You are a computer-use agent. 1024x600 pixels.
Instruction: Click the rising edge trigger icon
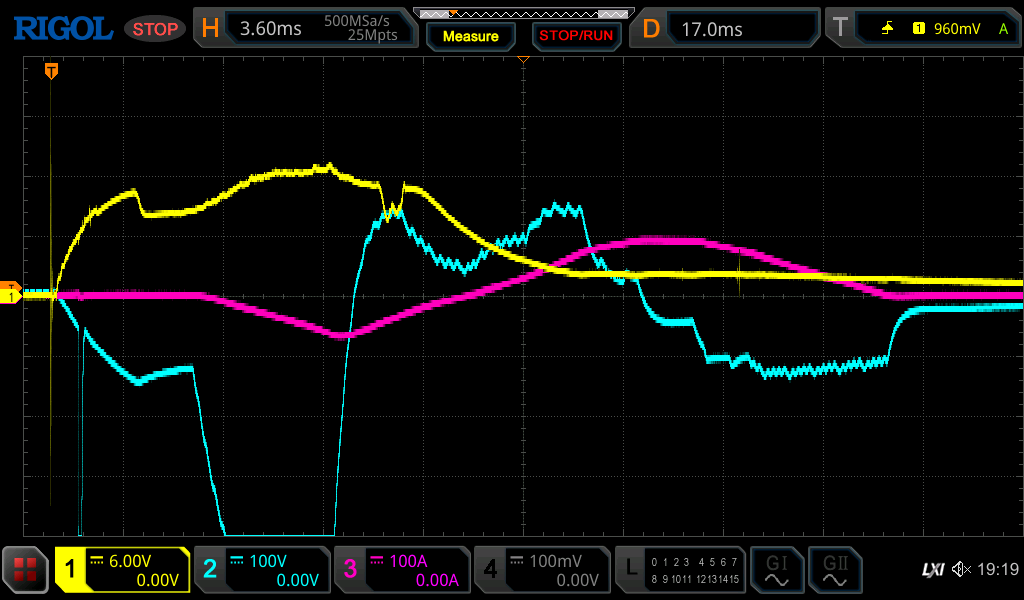click(887, 29)
